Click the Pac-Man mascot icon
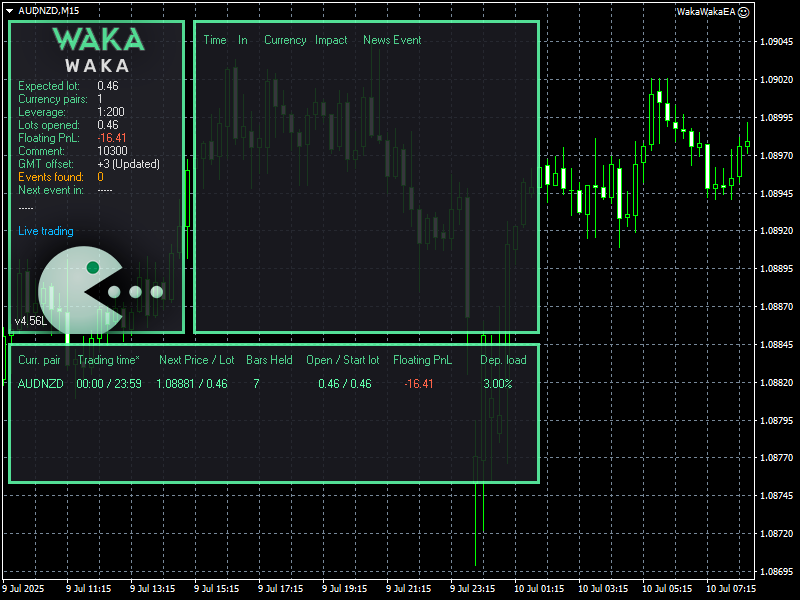 pyautogui.click(x=78, y=291)
